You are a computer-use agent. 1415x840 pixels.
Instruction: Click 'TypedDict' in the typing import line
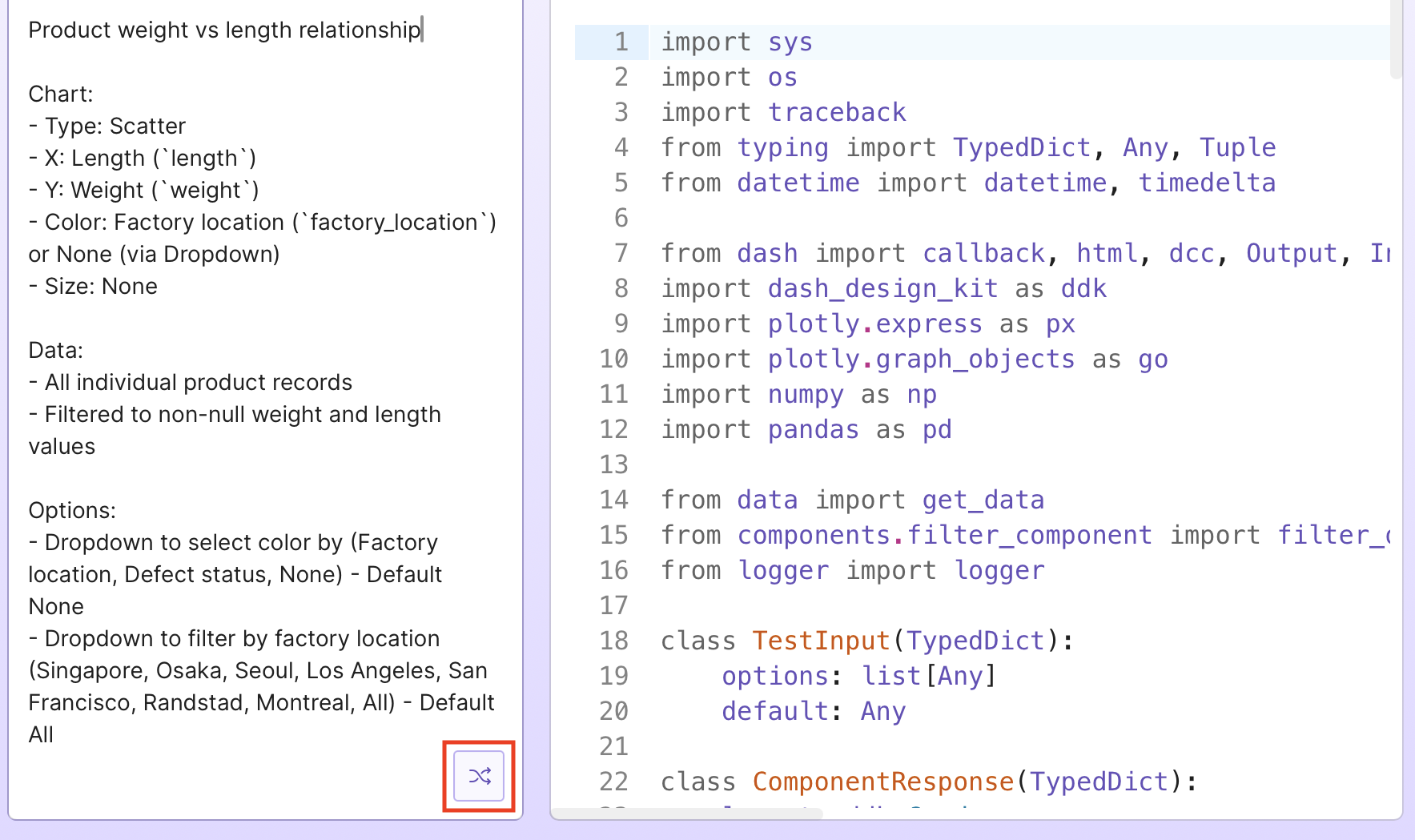[x=1021, y=147]
